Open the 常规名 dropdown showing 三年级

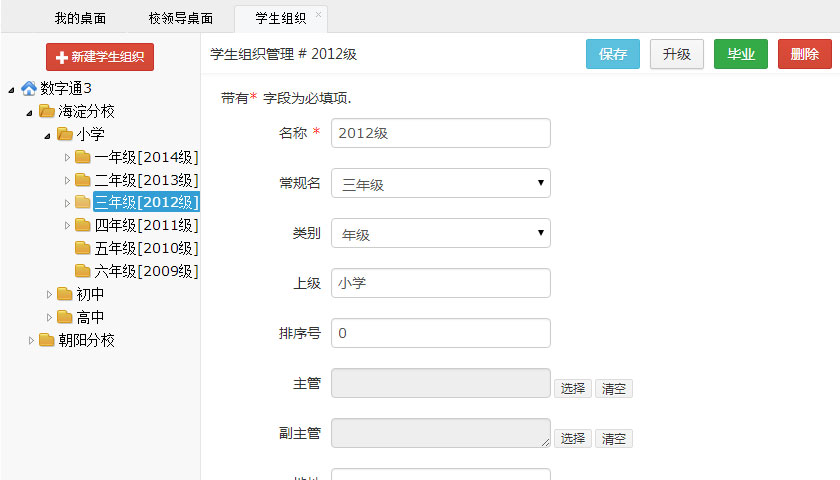[440, 183]
